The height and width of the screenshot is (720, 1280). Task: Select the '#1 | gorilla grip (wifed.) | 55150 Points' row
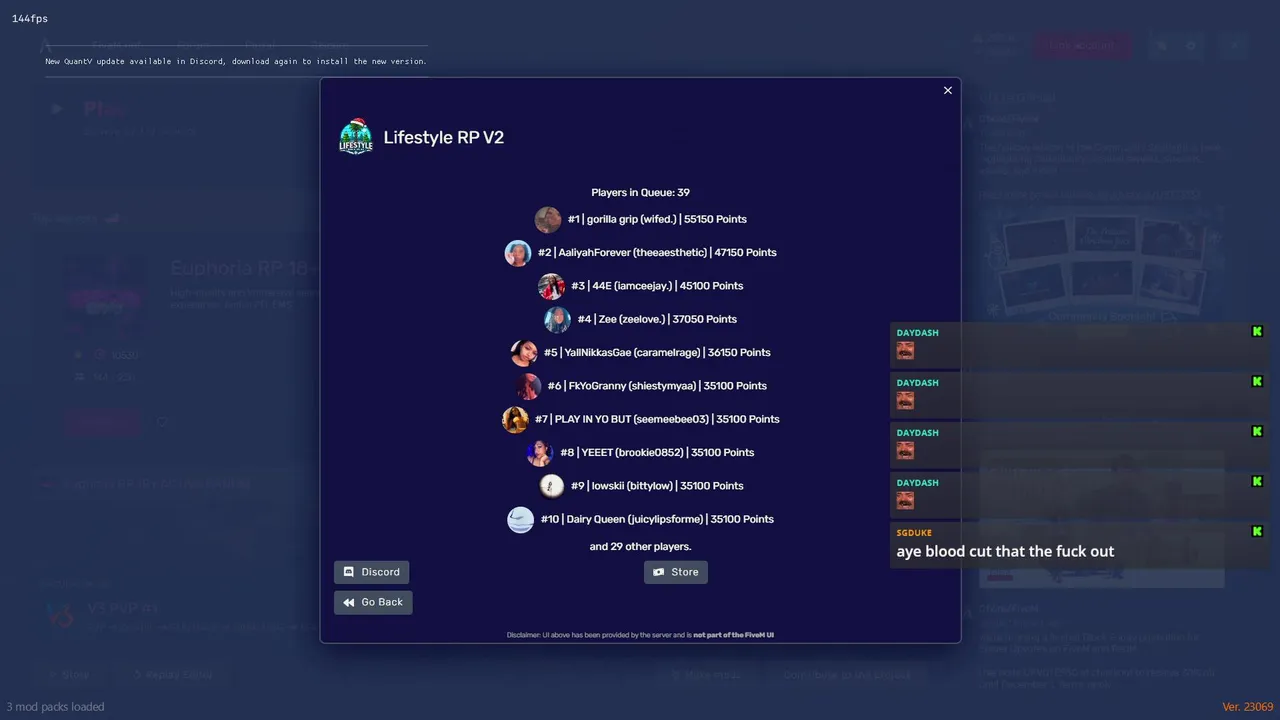641,219
